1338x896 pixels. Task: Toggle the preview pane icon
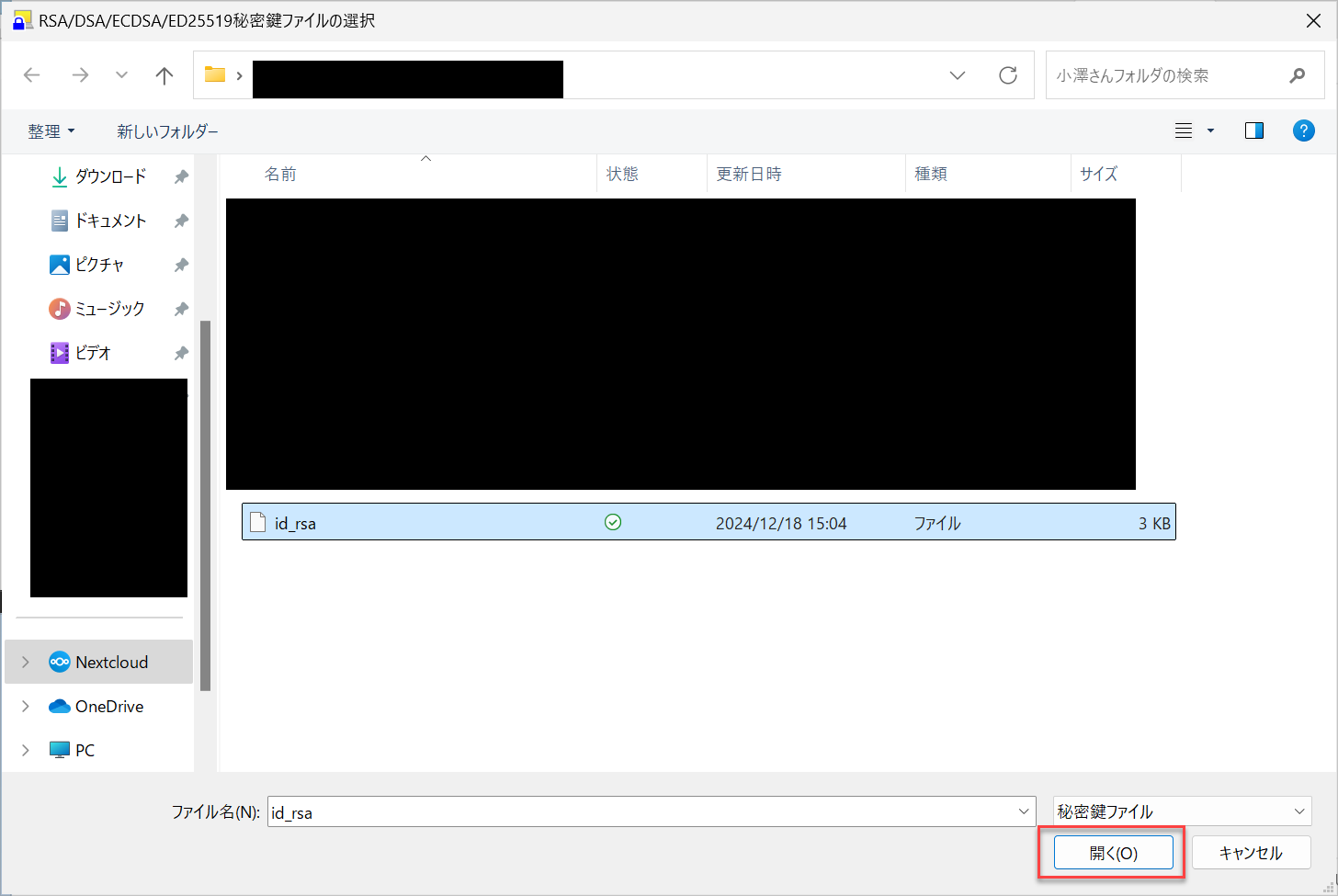[1253, 130]
